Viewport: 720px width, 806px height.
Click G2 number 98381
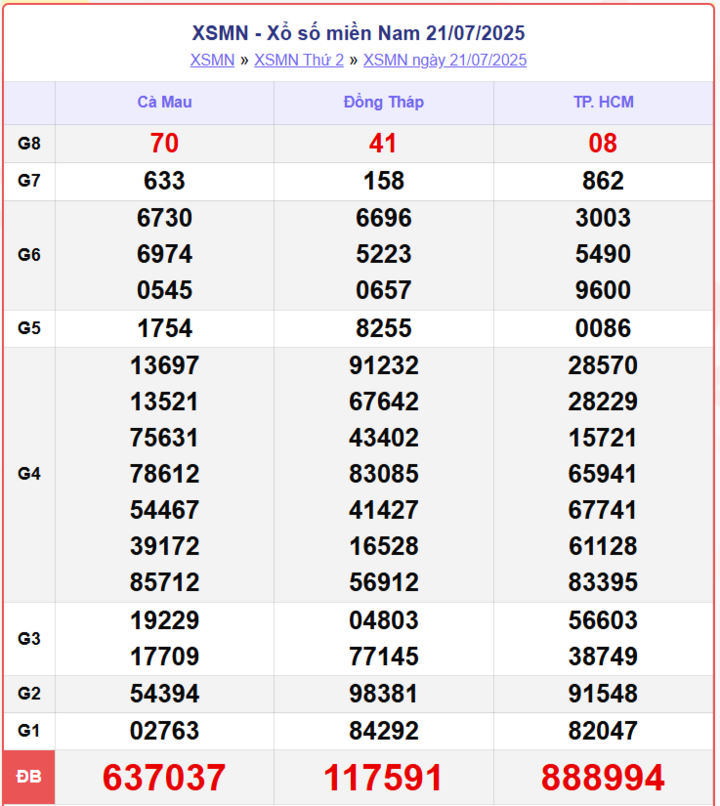pyautogui.click(x=384, y=694)
